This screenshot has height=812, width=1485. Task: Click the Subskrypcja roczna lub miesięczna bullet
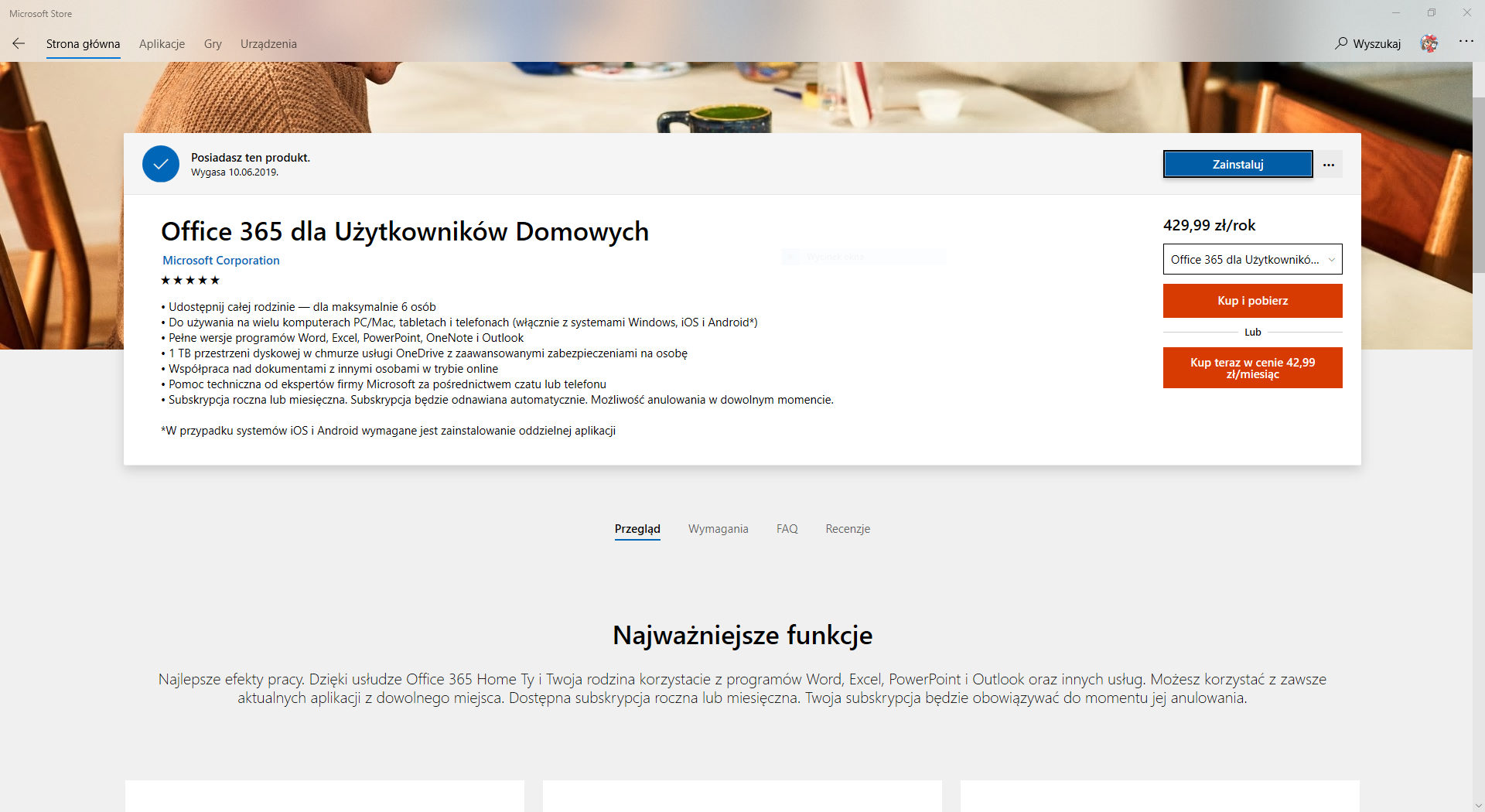click(497, 400)
